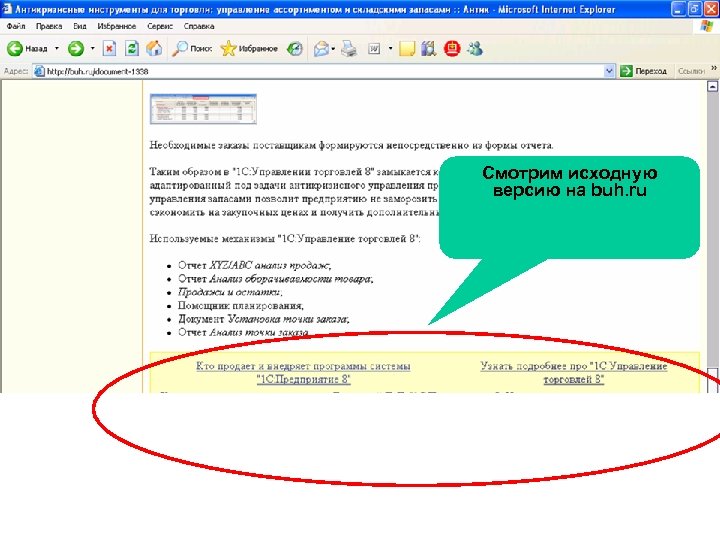Open the Правка menu

pos(49,26)
